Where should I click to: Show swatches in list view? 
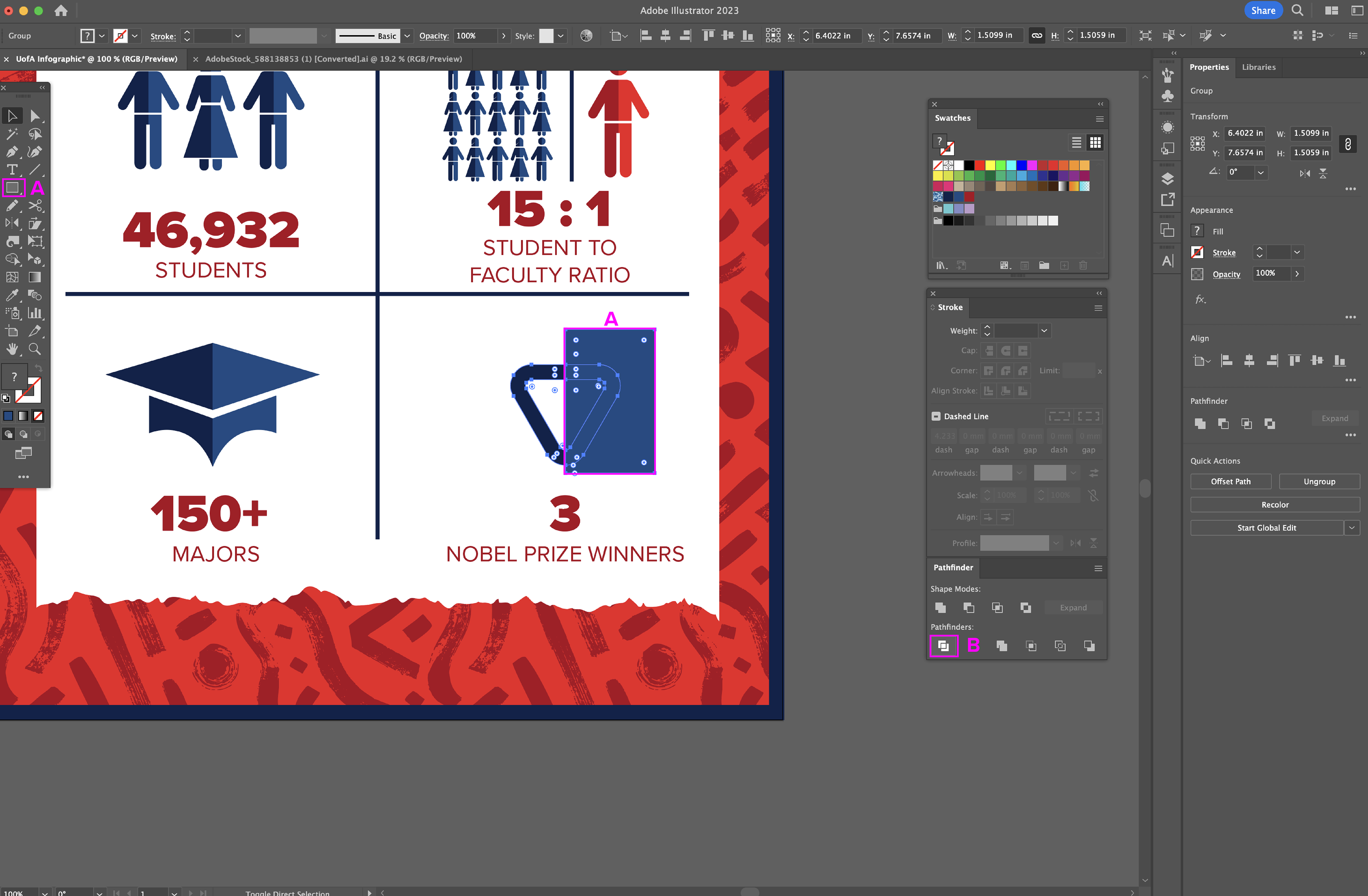pos(1076,143)
